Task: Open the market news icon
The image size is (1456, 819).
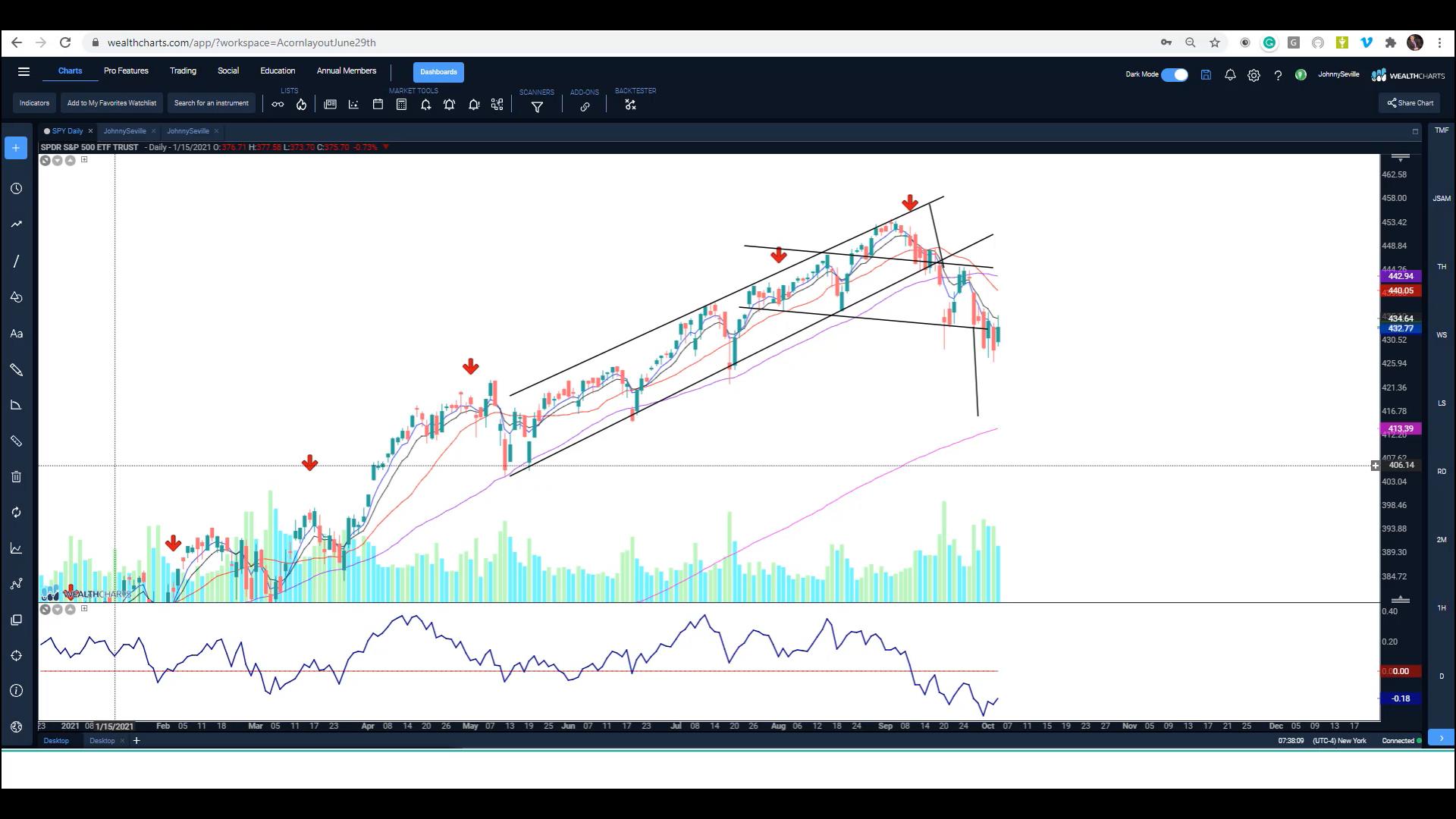Action: coord(330,105)
